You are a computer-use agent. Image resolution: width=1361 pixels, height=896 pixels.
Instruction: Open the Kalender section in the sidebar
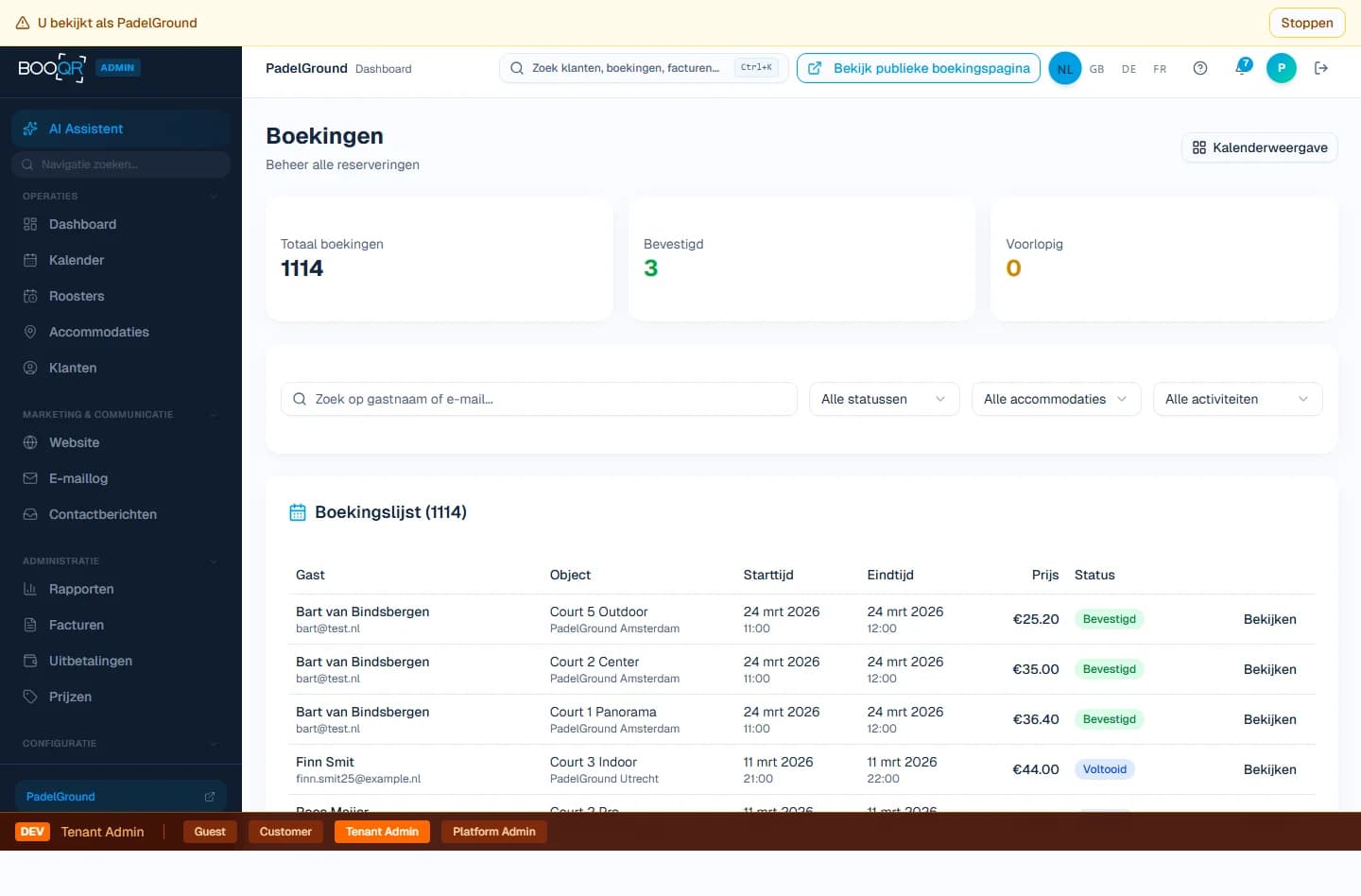76,260
